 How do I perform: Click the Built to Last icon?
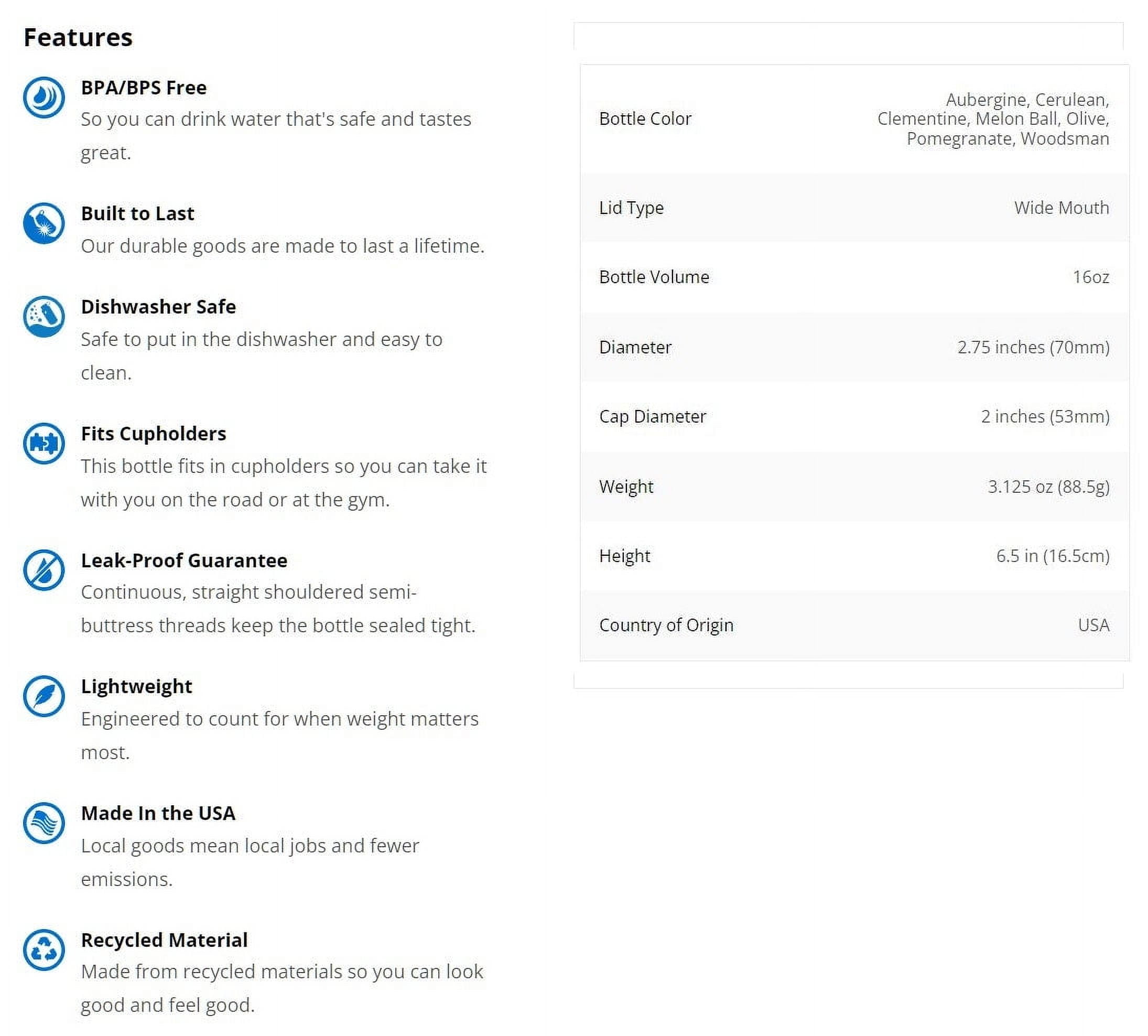pyautogui.click(x=44, y=223)
